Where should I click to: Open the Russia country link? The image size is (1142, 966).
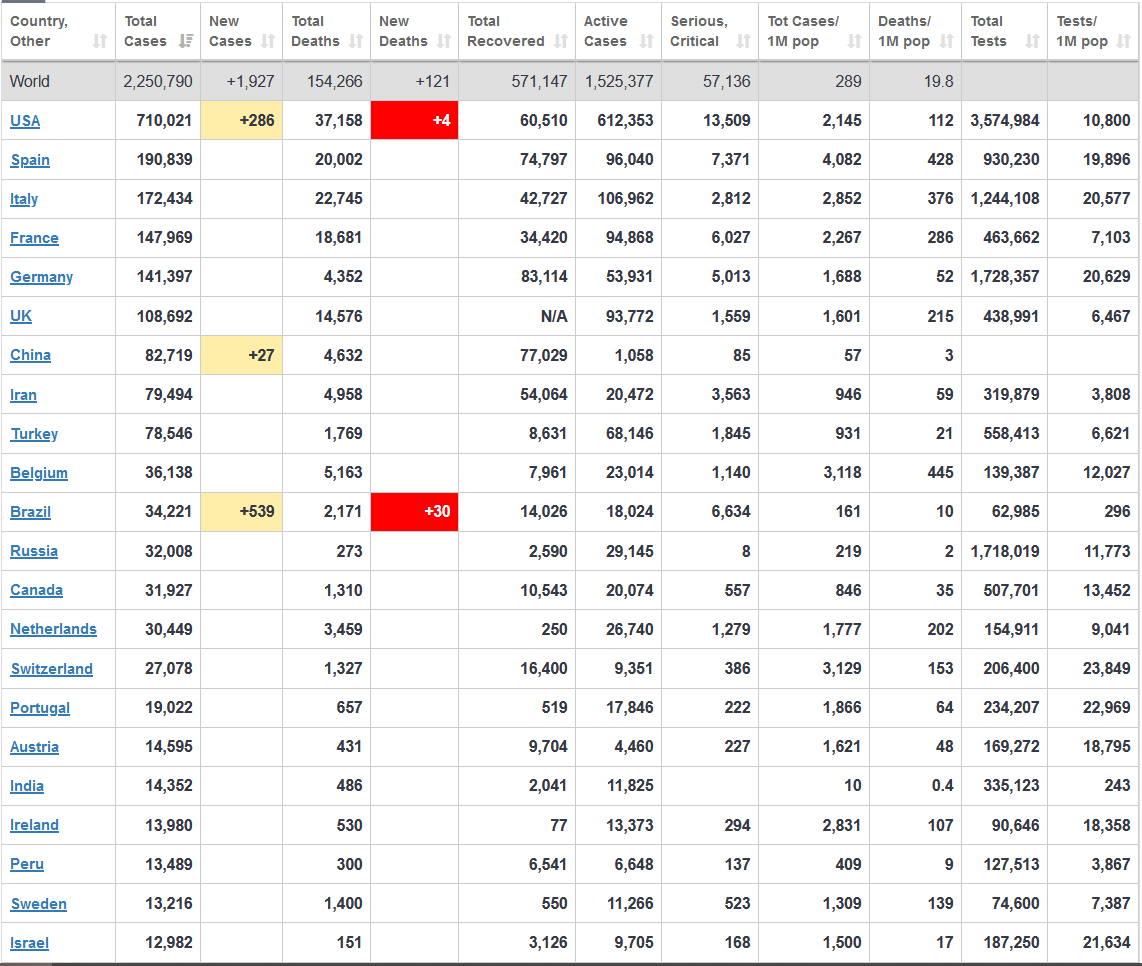[34, 551]
